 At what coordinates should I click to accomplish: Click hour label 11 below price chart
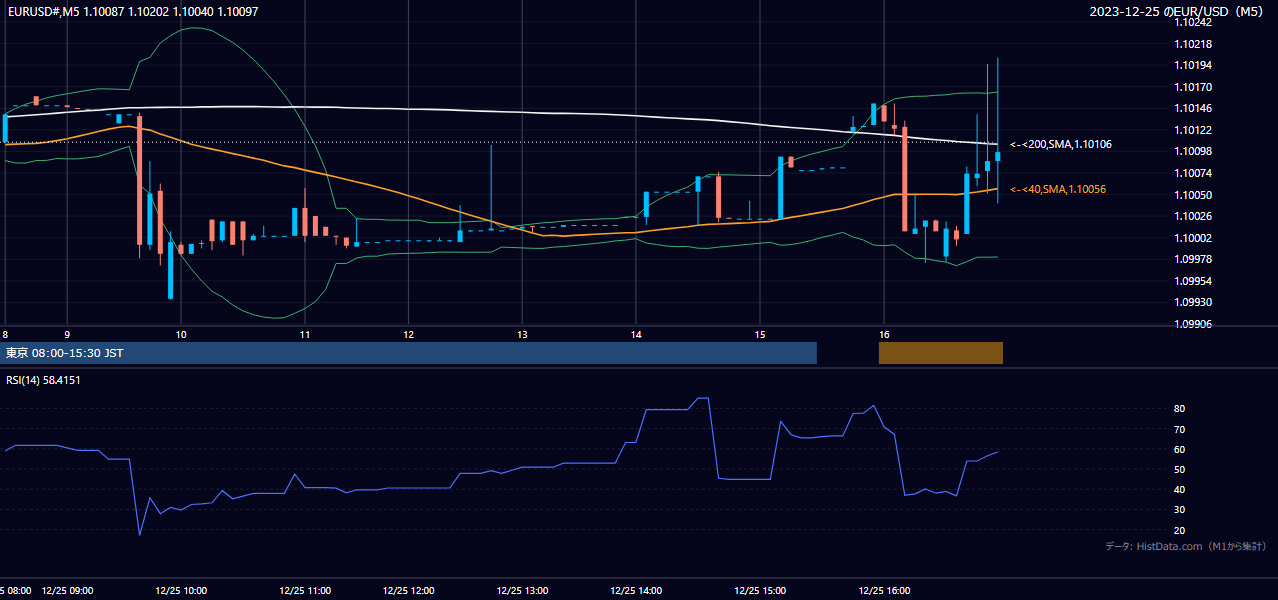(x=304, y=334)
